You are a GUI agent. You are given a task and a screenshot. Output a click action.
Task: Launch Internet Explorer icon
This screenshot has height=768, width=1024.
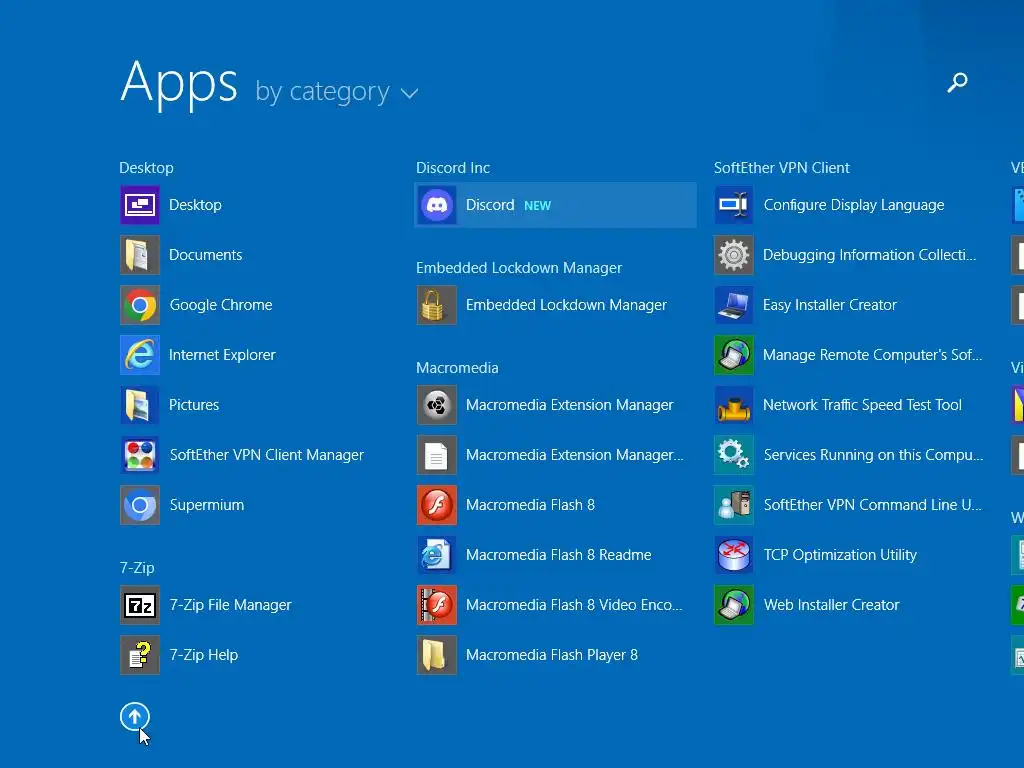point(140,355)
